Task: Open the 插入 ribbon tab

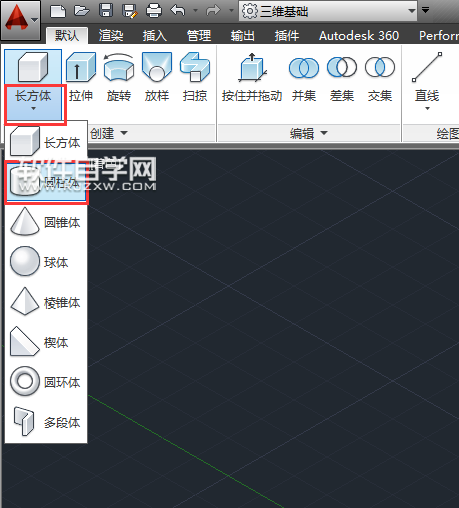Action: point(155,35)
